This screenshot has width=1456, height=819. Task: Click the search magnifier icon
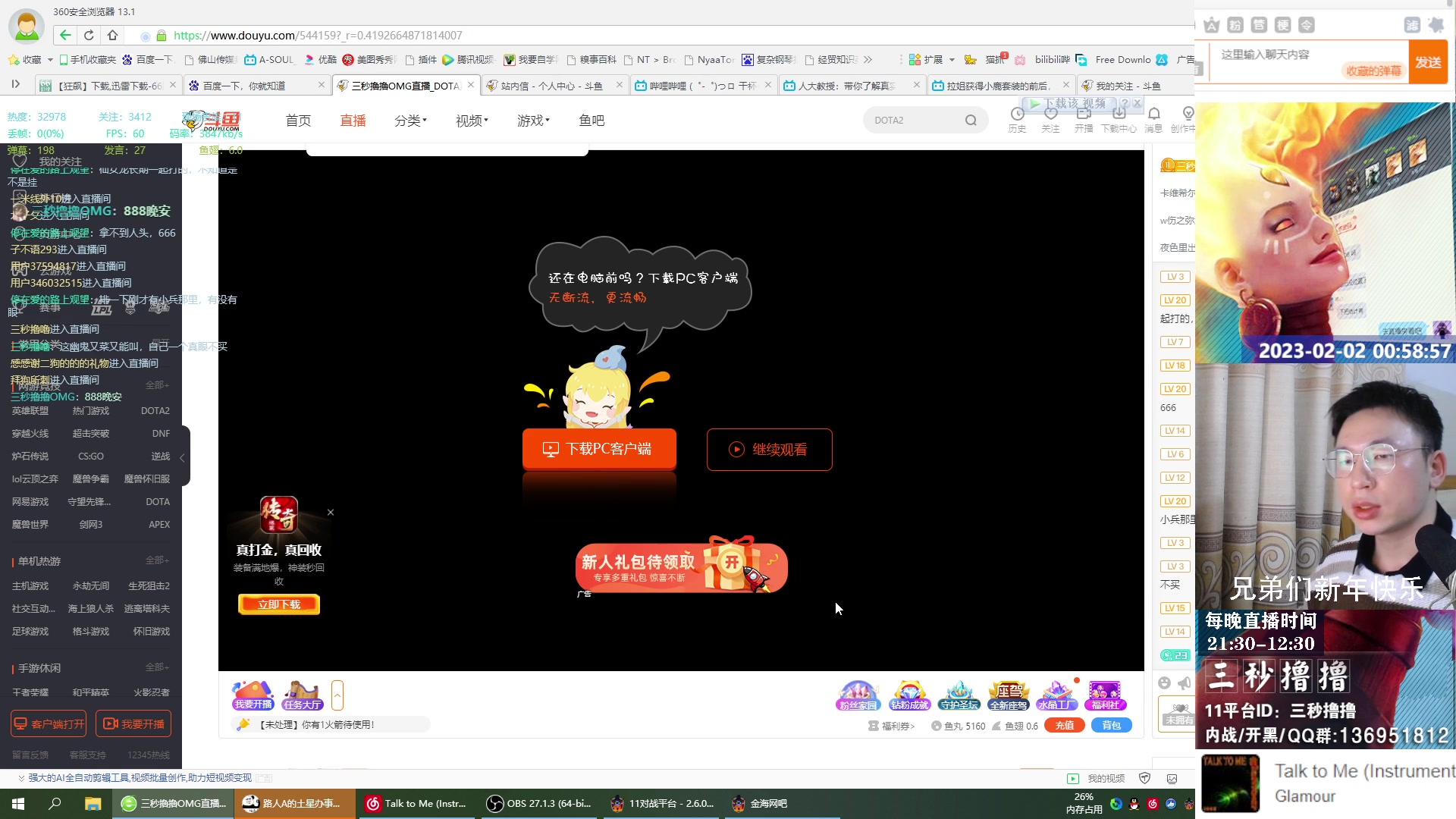click(x=971, y=120)
